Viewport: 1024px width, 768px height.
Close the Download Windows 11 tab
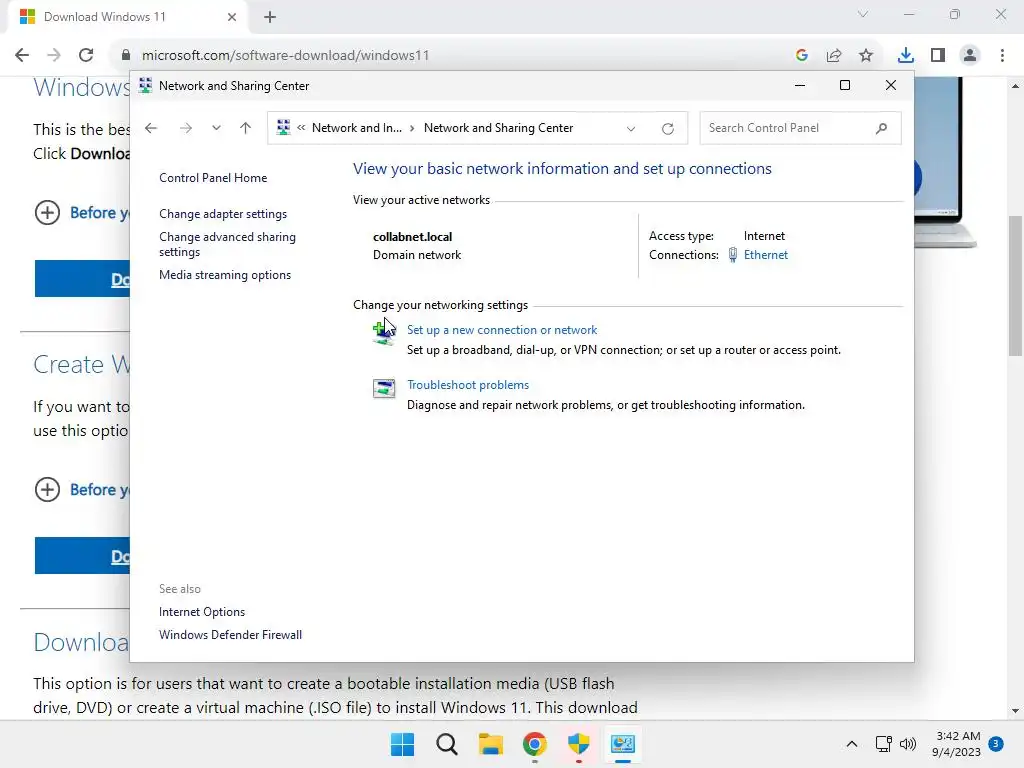(x=232, y=17)
